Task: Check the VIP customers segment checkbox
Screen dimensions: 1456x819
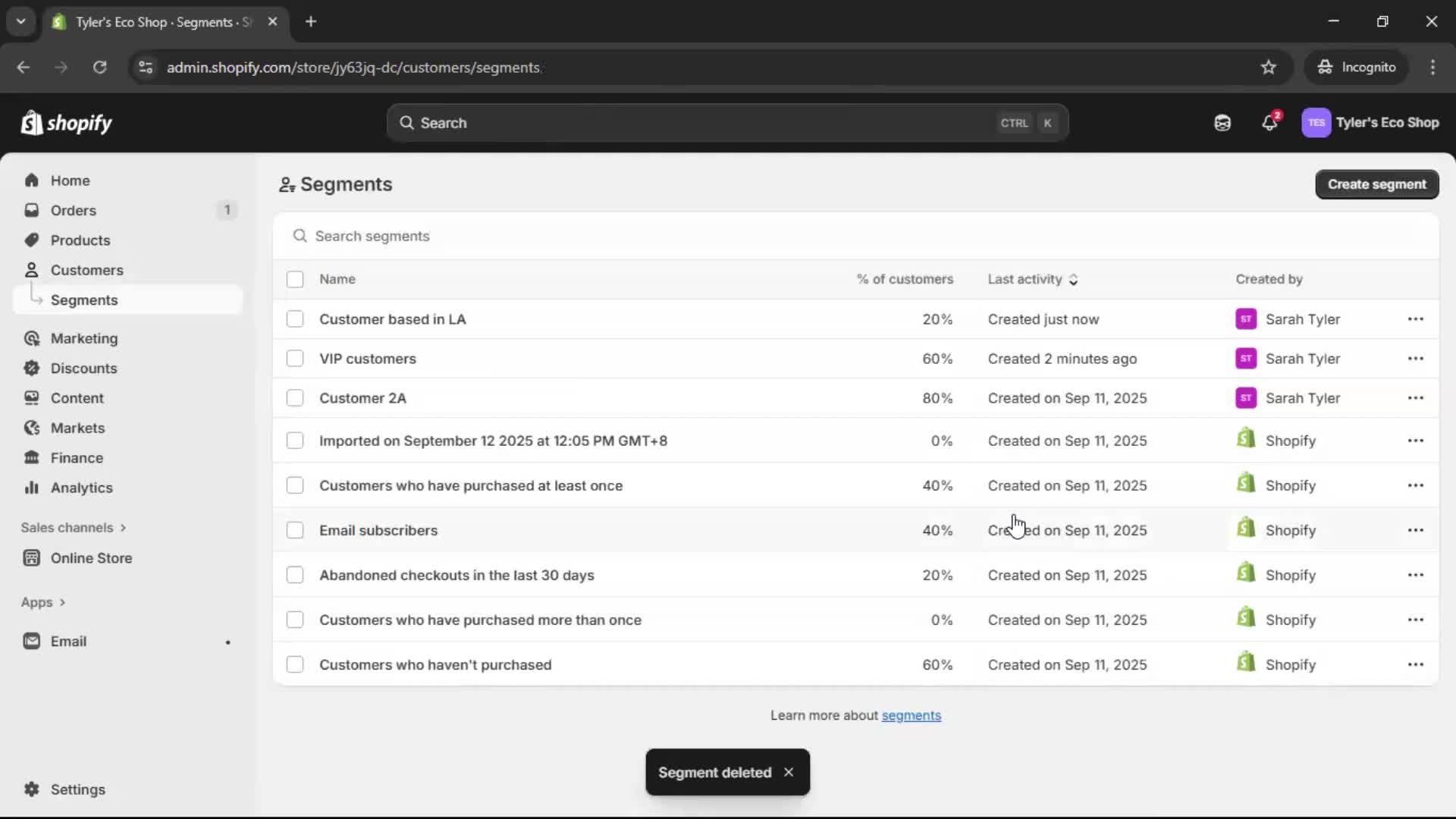Action: (x=295, y=358)
